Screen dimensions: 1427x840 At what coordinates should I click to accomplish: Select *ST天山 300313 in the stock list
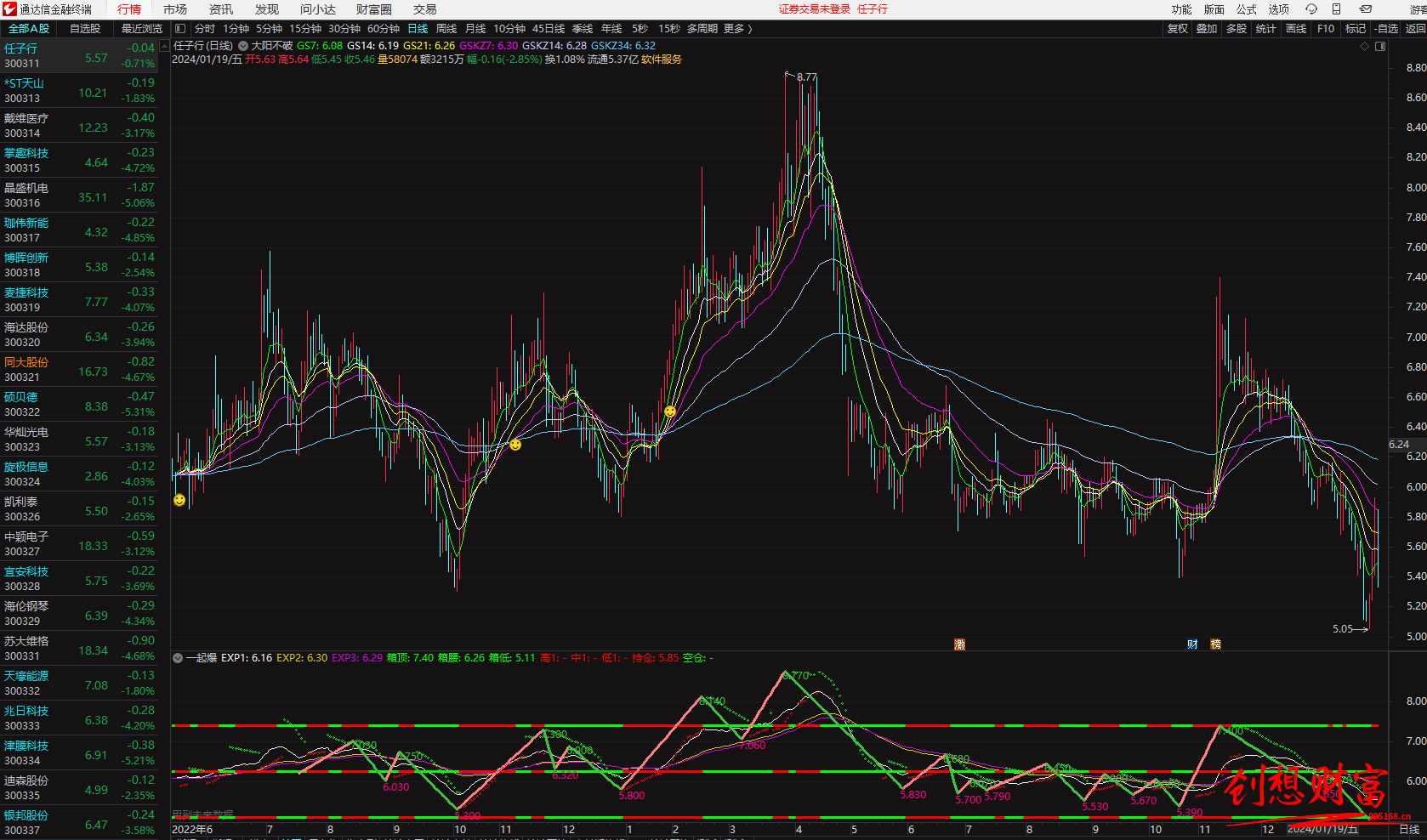[79, 91]
